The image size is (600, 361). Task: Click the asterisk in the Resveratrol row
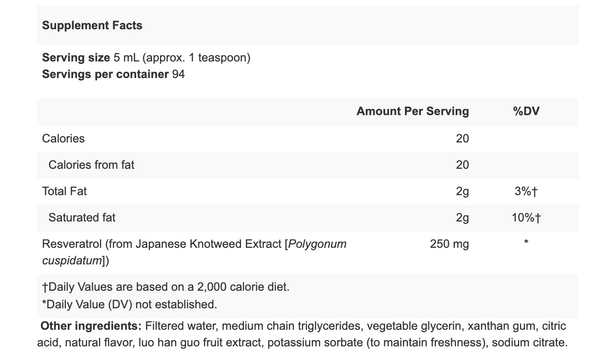click(x=526, y=242)
